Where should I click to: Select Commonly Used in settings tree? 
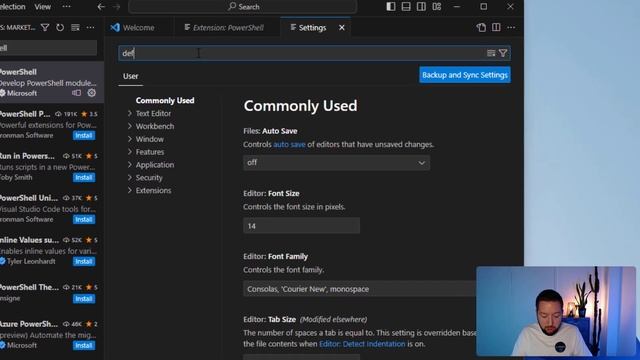[x=165, y=100]
